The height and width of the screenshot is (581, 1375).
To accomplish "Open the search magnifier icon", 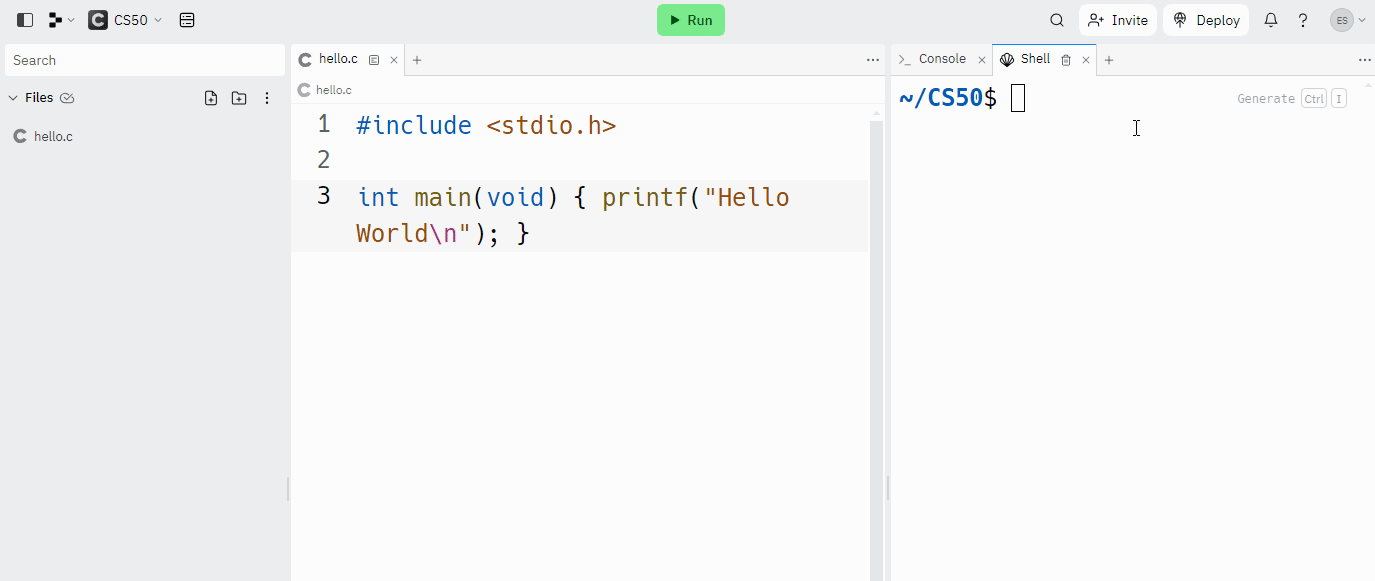I will tap(1057, 20).
